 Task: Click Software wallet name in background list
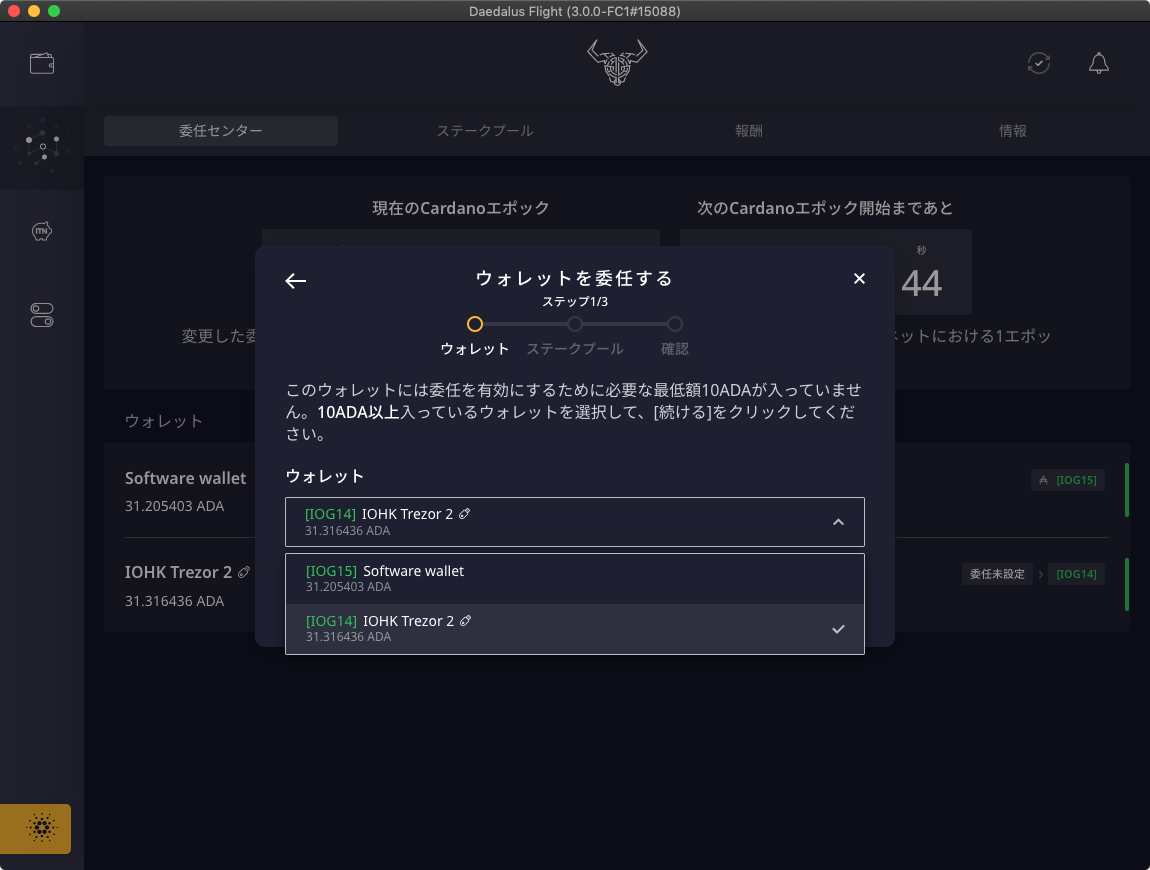click(186, 478)
